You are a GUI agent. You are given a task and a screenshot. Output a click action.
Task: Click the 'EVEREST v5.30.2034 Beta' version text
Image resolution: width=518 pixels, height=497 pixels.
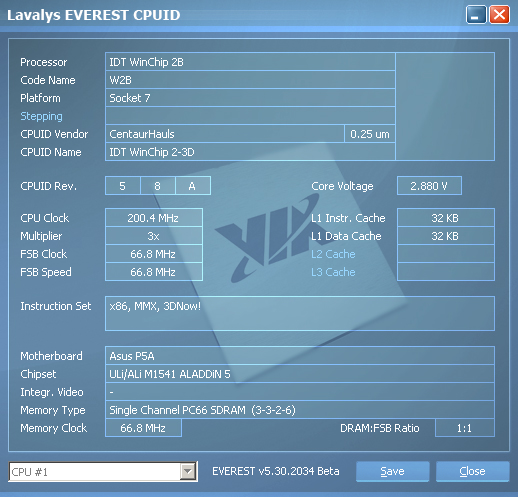276,471
